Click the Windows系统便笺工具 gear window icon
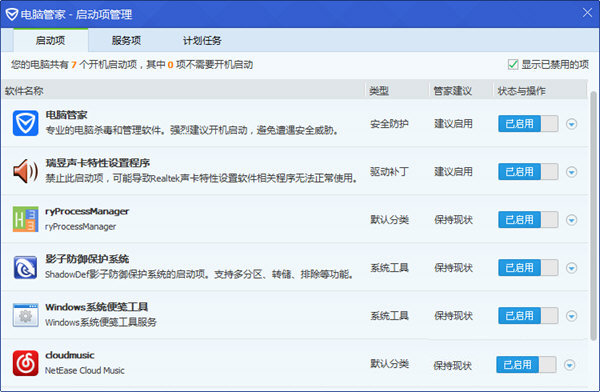This screenshot has width=600, height=392. pyautogui.click(x=25, y=315)
